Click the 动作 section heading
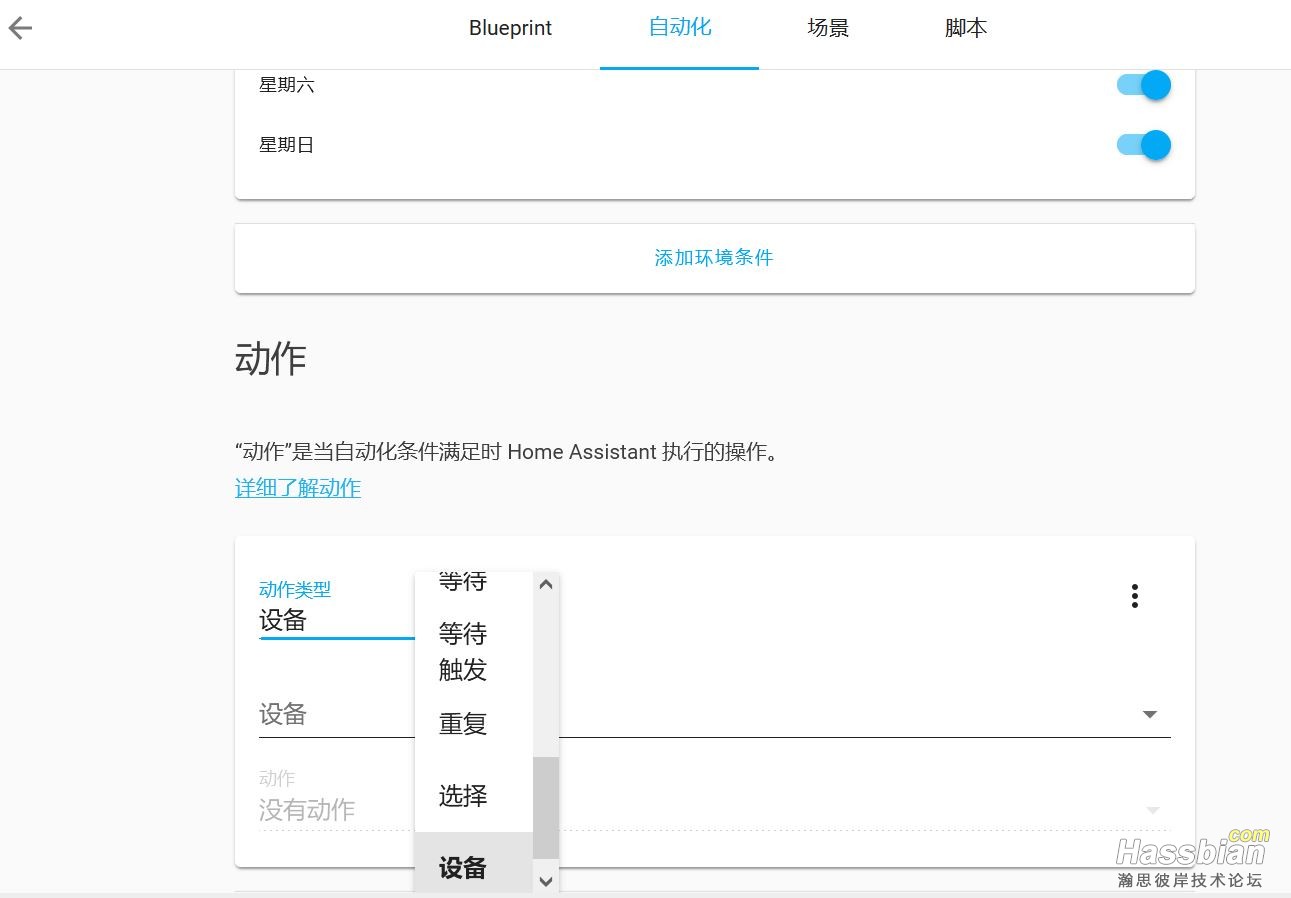 tap(271, 358)
